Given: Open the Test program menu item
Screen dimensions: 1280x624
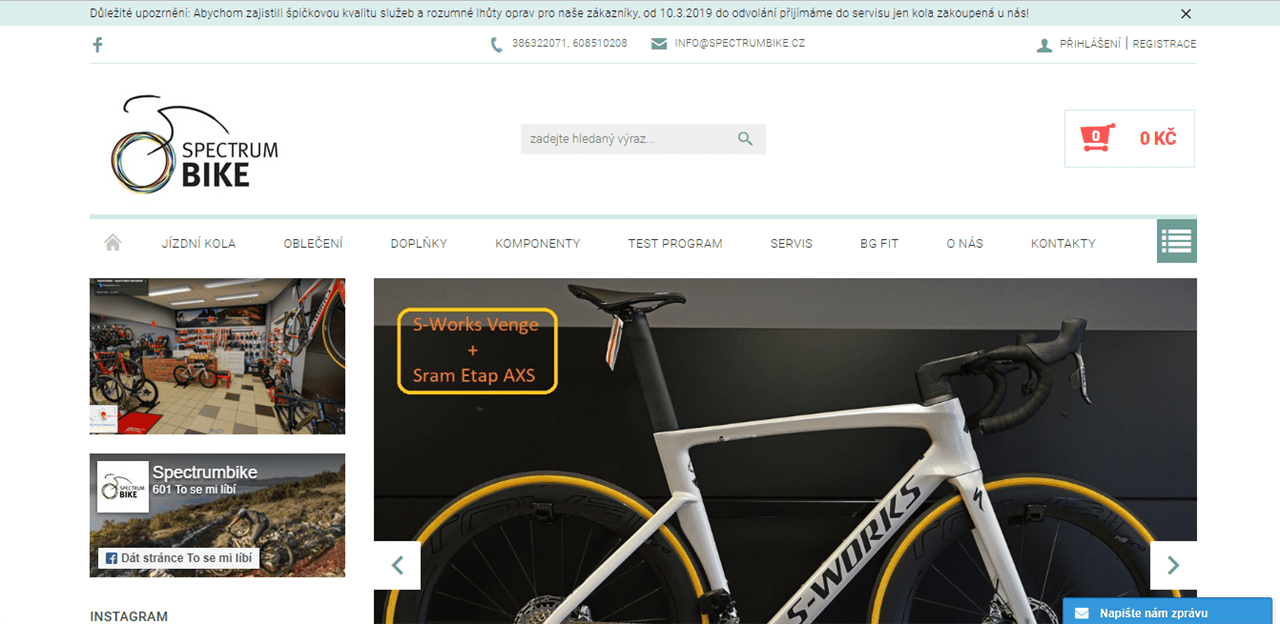Looking at the screenshot, I should coord(675,243).
